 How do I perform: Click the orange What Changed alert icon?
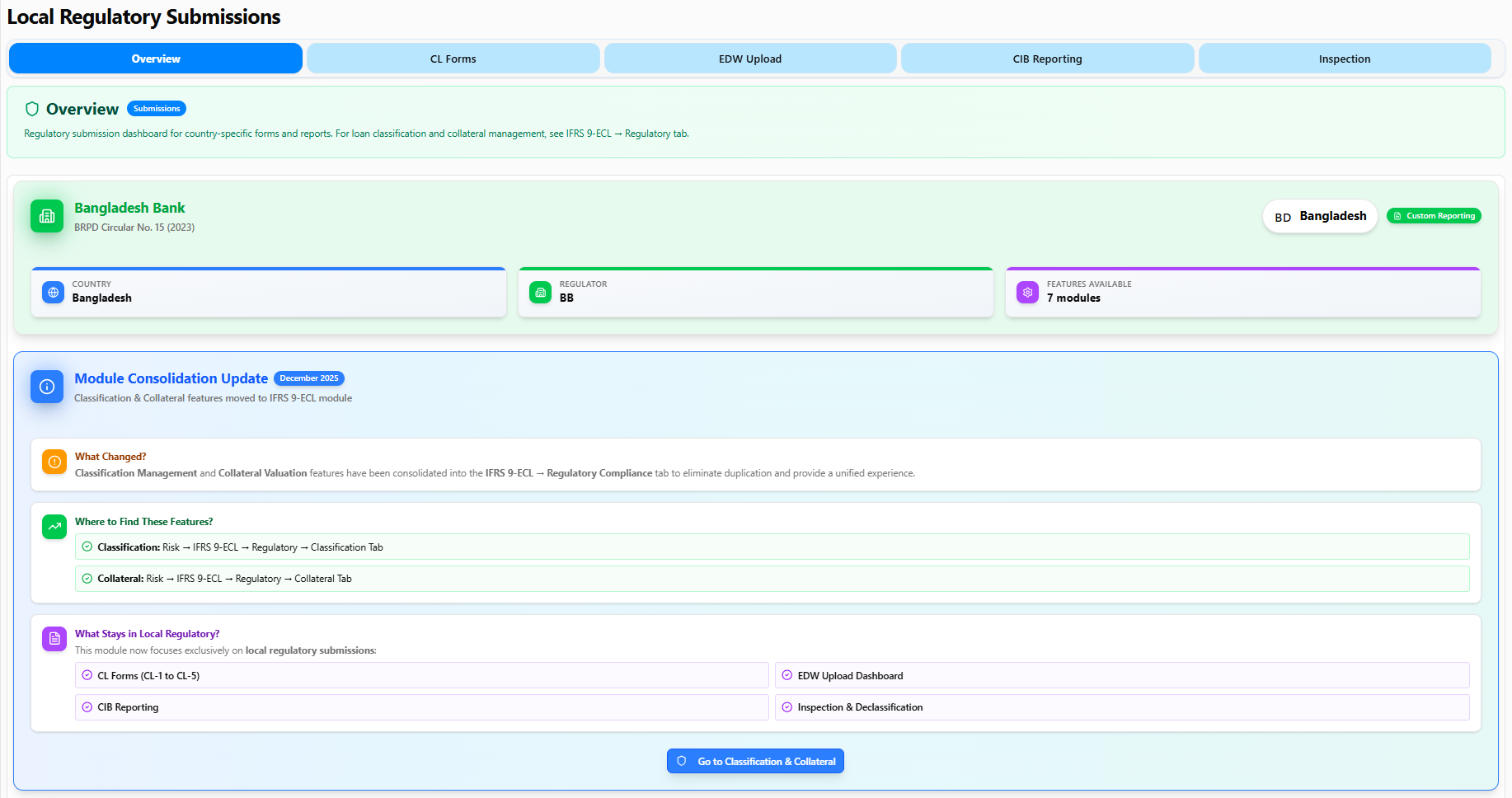pyautogui.click(x=54, y=462)
